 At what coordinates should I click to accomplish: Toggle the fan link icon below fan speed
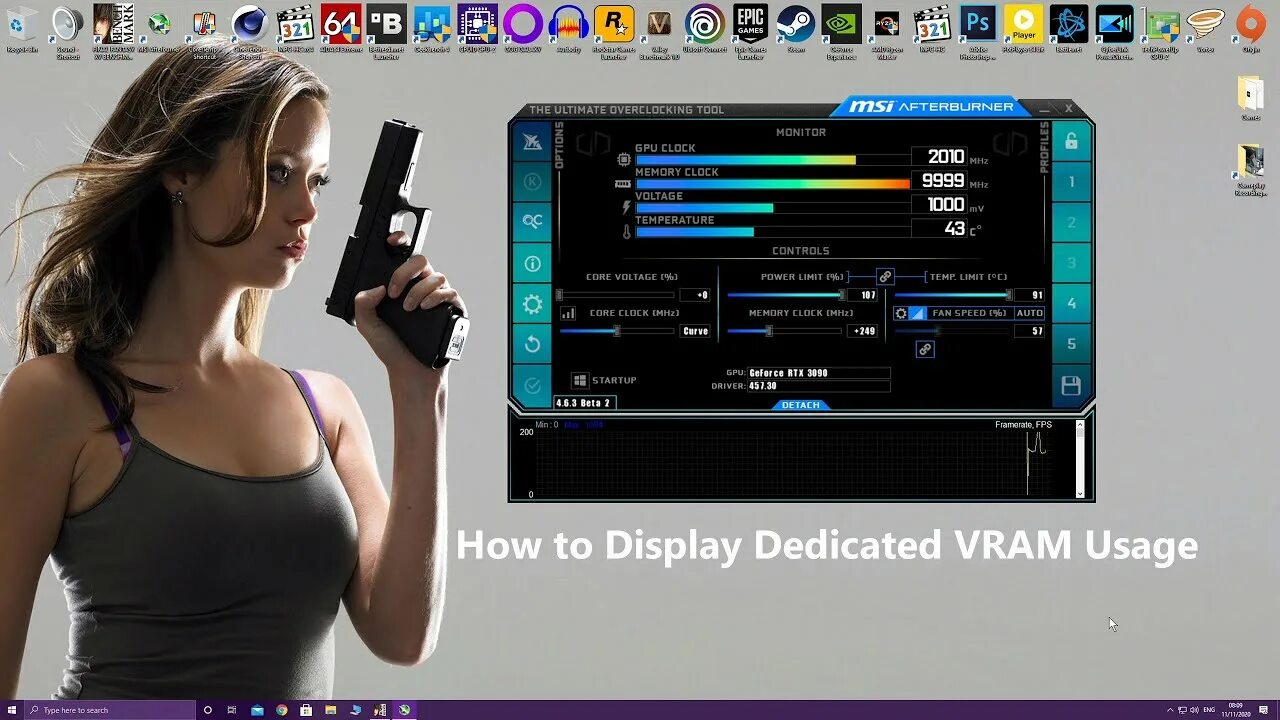click(x=925, y=349)
